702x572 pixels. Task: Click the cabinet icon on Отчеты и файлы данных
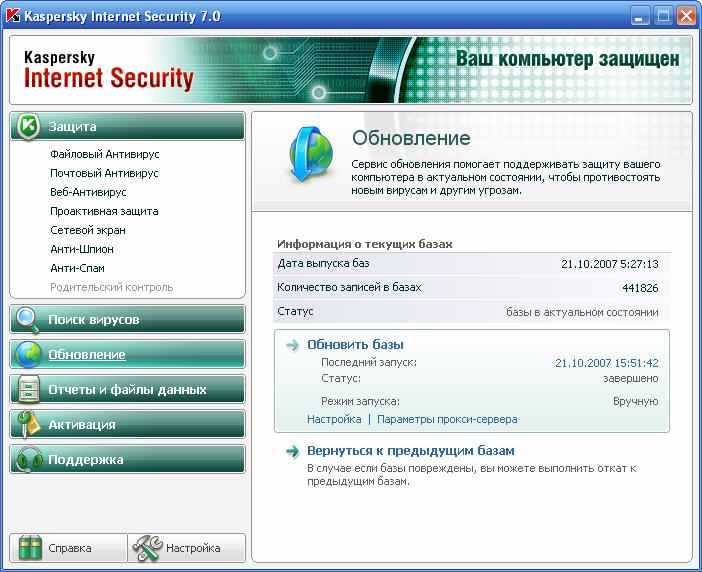pos(28,389)
